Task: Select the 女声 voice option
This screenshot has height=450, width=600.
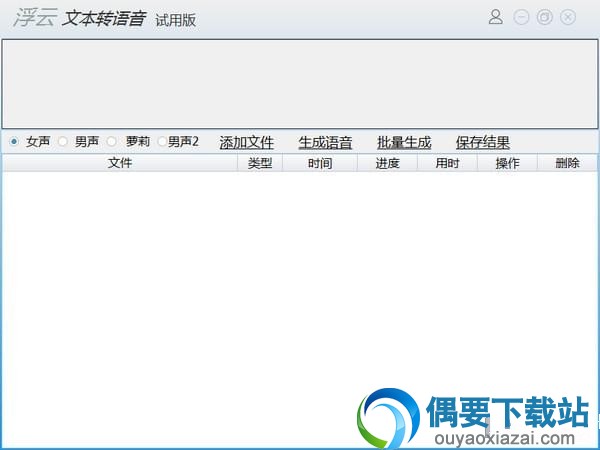Action: 14,142
